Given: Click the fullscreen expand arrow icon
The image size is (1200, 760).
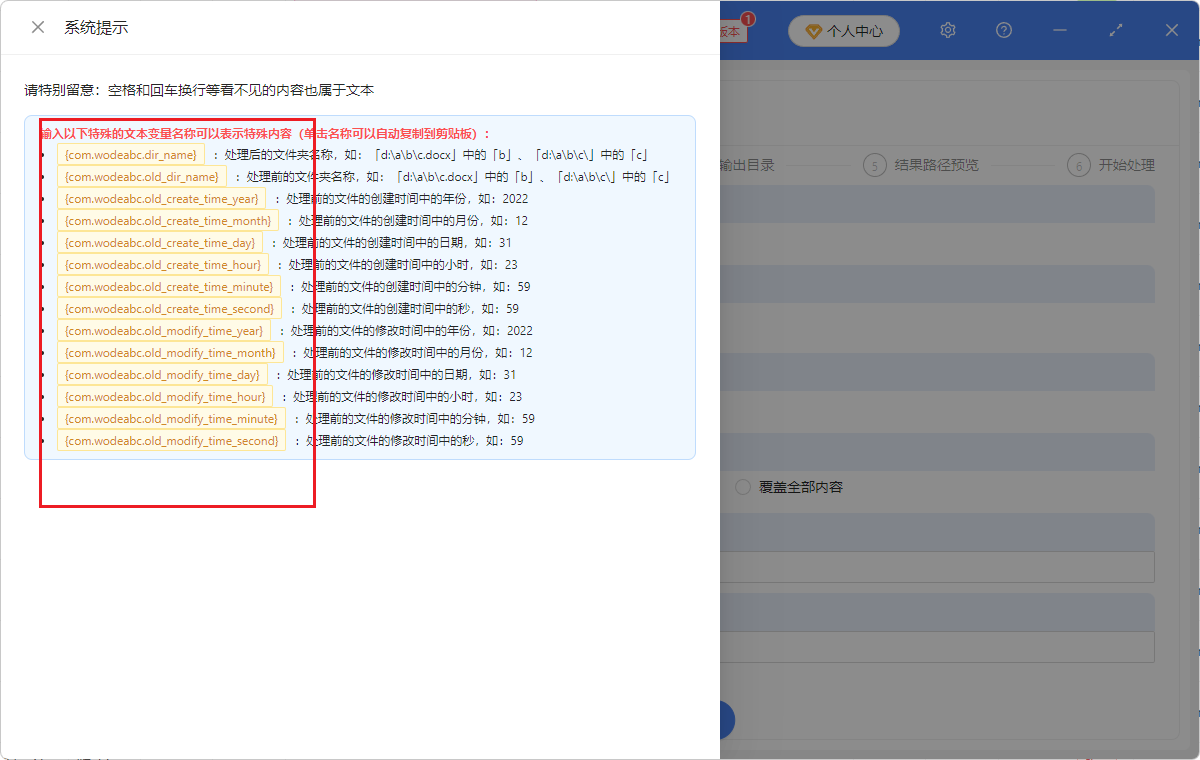Looking at the screenshot, I should tap(1115, 30).
